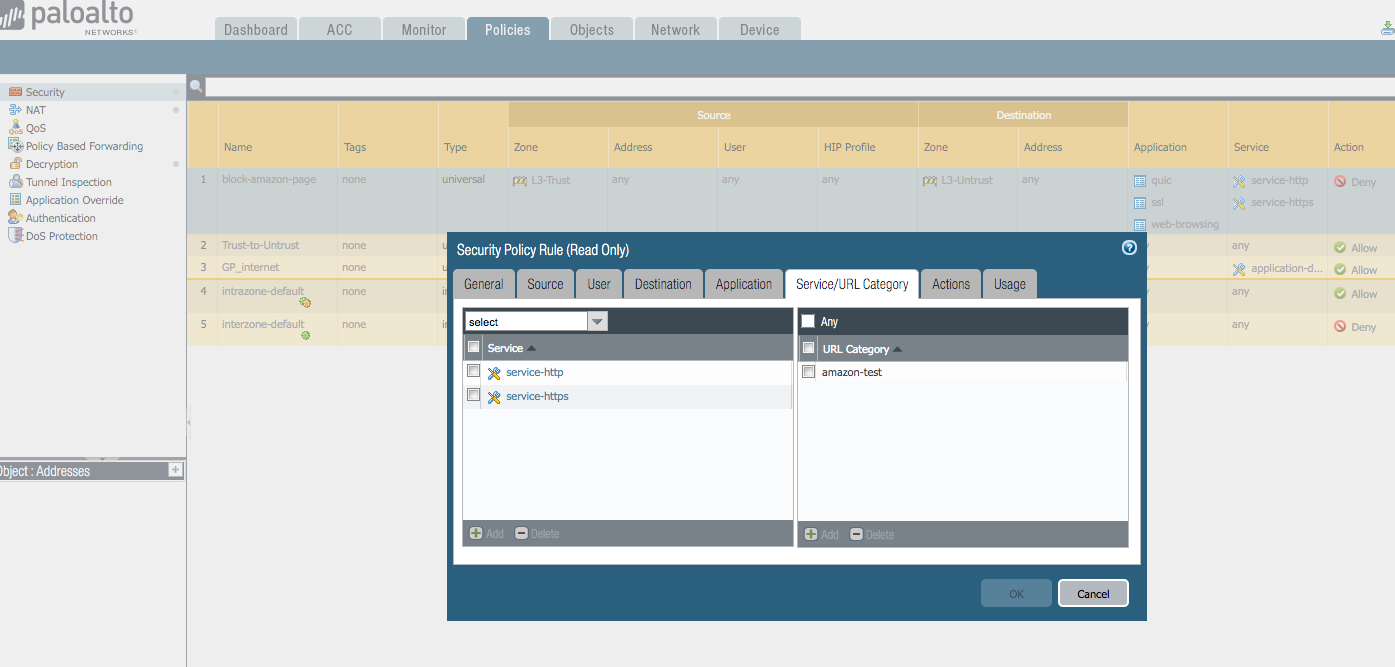Open the General tab in the dialog
This screenshot has width=1395, height=667.
tap(484, 284)
